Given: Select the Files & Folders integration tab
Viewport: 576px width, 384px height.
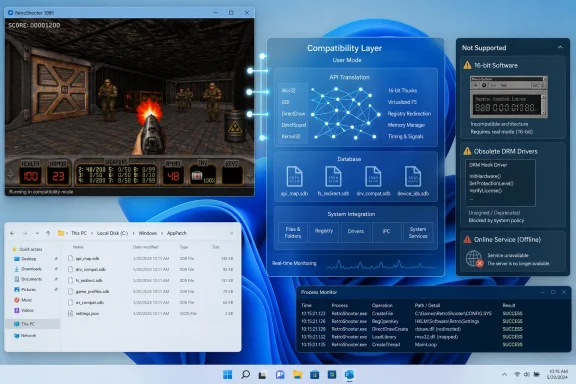Looking at the screenshot, I should point(293,232).
